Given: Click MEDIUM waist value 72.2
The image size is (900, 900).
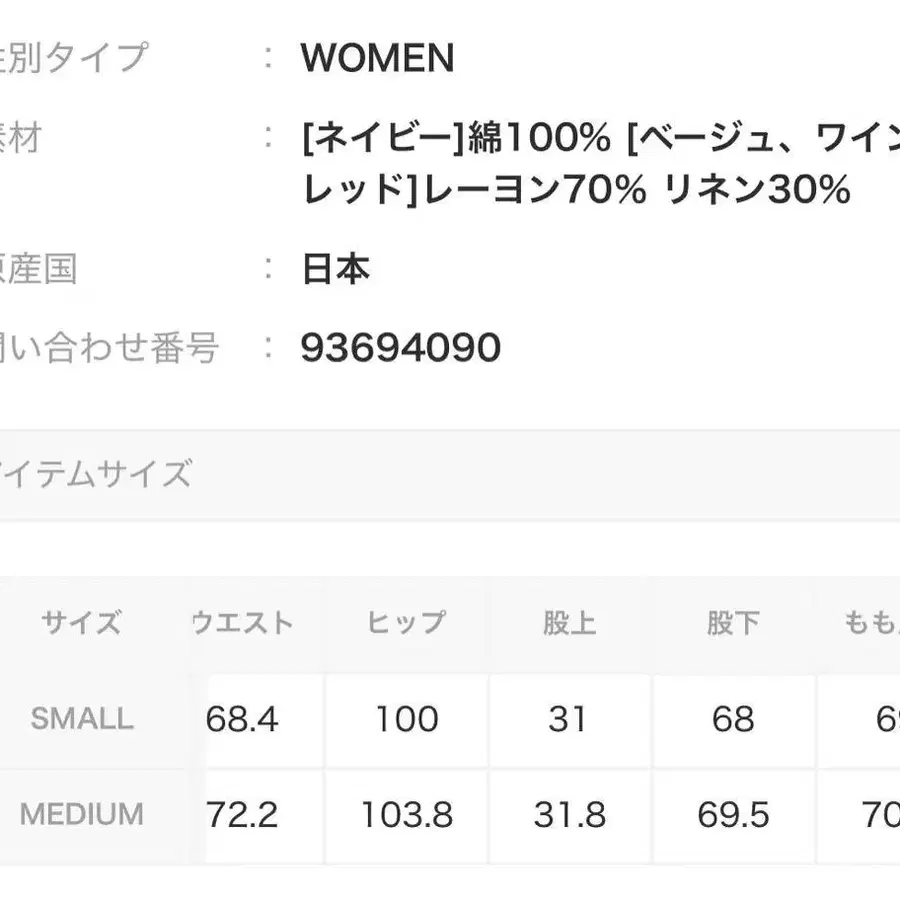Looking at the screenshot, I should coord(242,815).
